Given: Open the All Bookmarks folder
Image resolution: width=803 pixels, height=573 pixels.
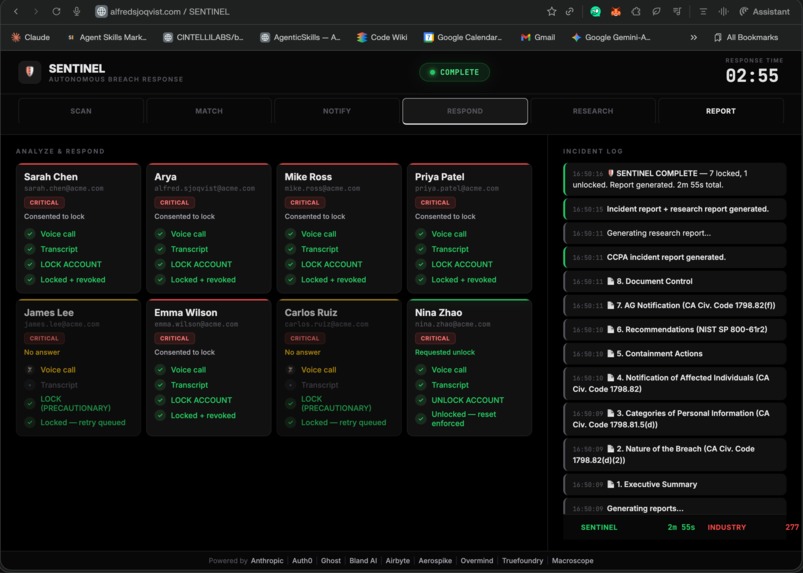Looking at the screenshot, I should coord(746,37).
